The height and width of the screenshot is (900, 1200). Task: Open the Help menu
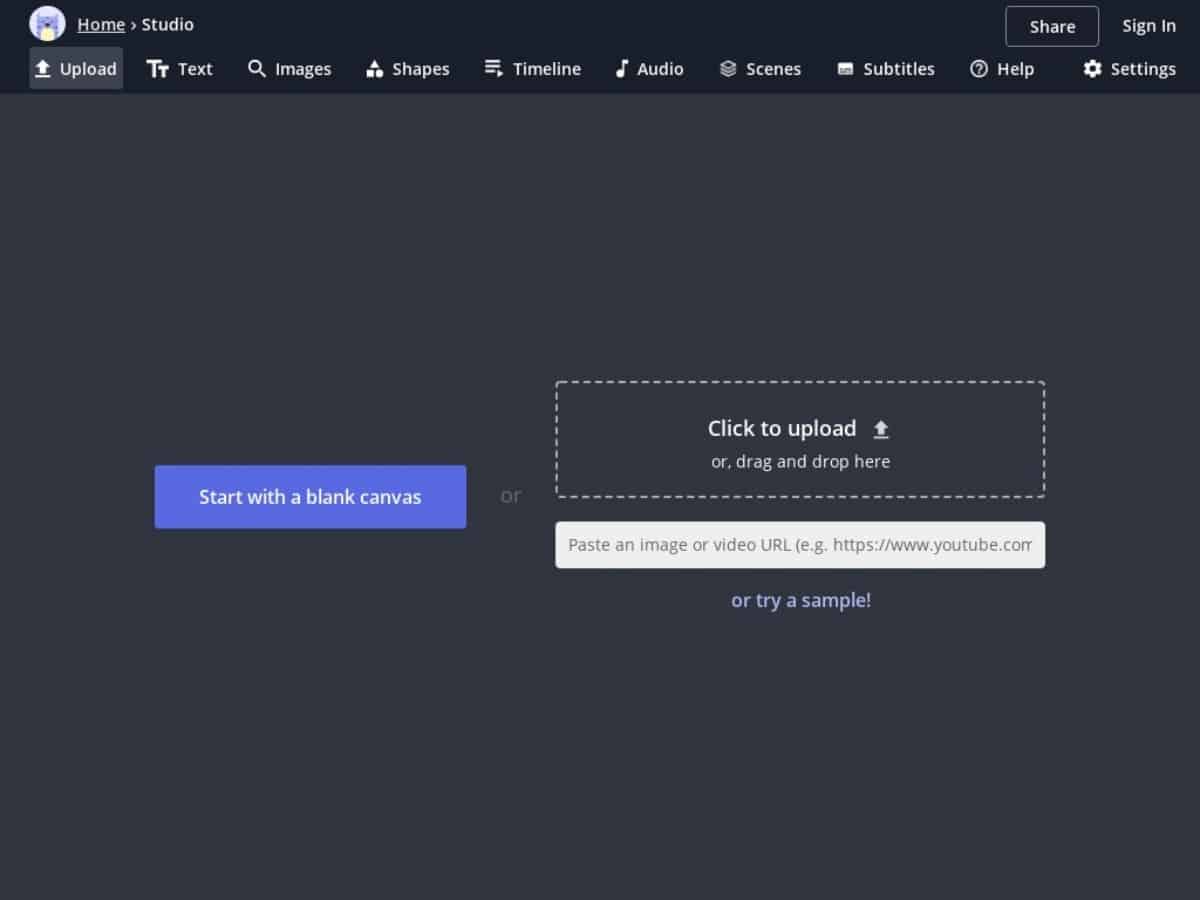click(1002, 68)
